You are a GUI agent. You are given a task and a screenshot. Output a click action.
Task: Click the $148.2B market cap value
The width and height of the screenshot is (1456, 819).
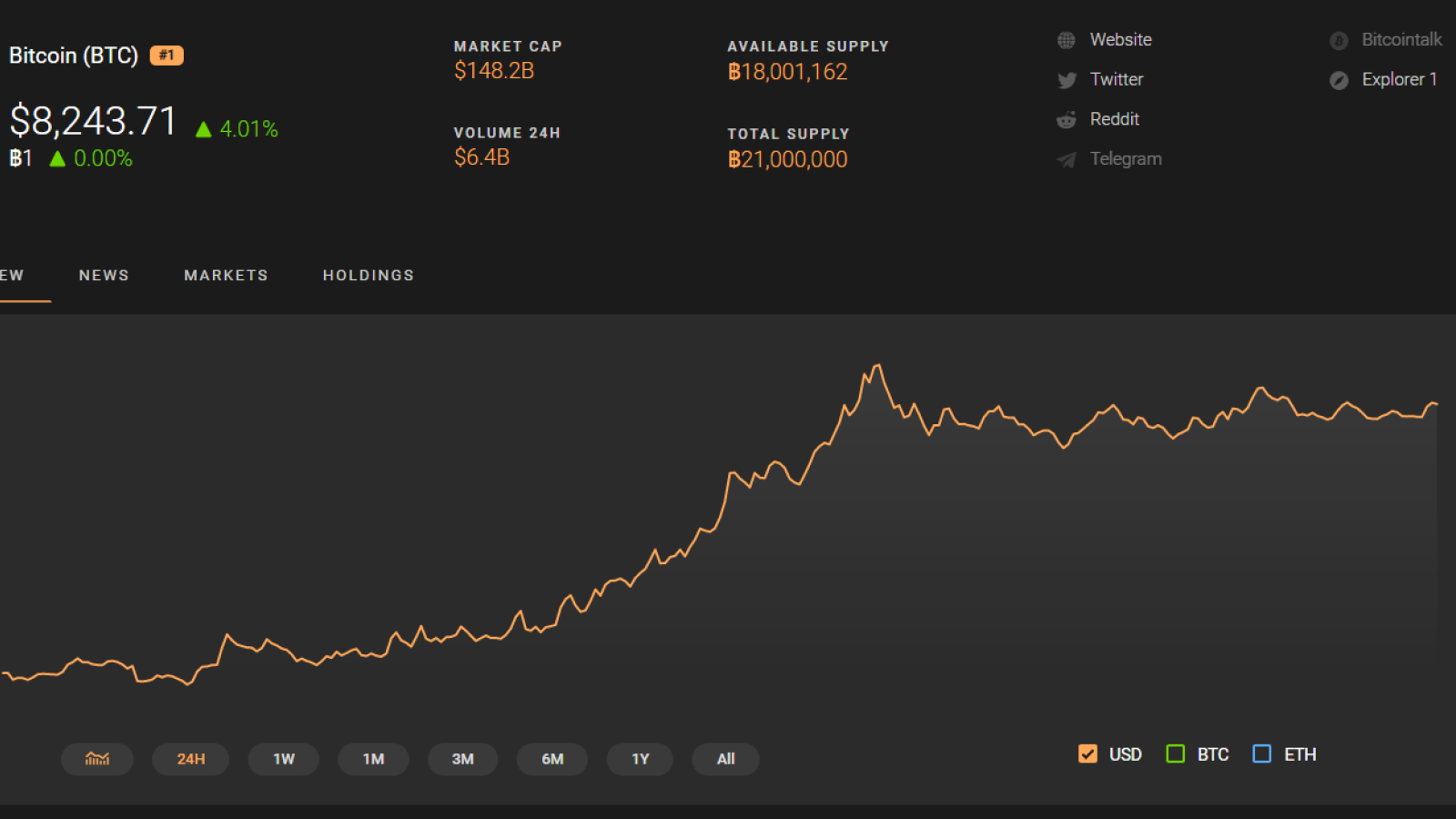(x=494, y=71)
